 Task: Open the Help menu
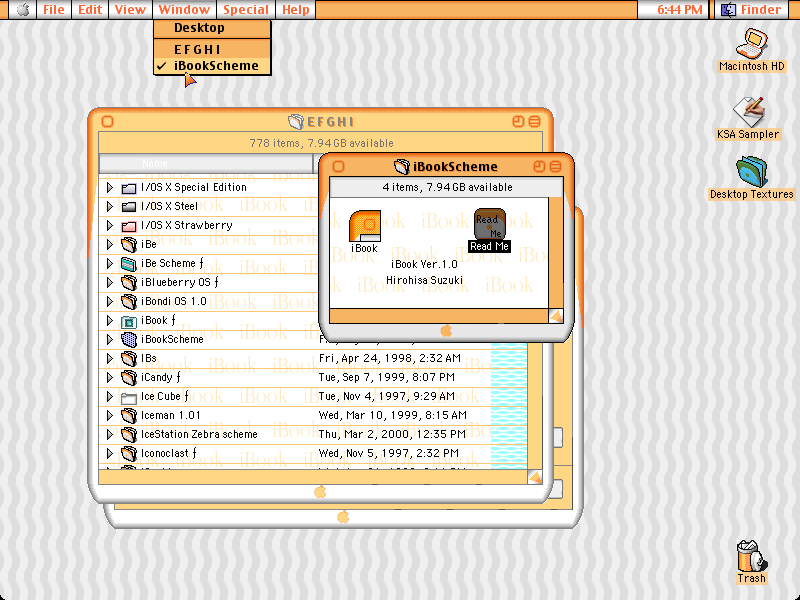(x=296, y=10)
